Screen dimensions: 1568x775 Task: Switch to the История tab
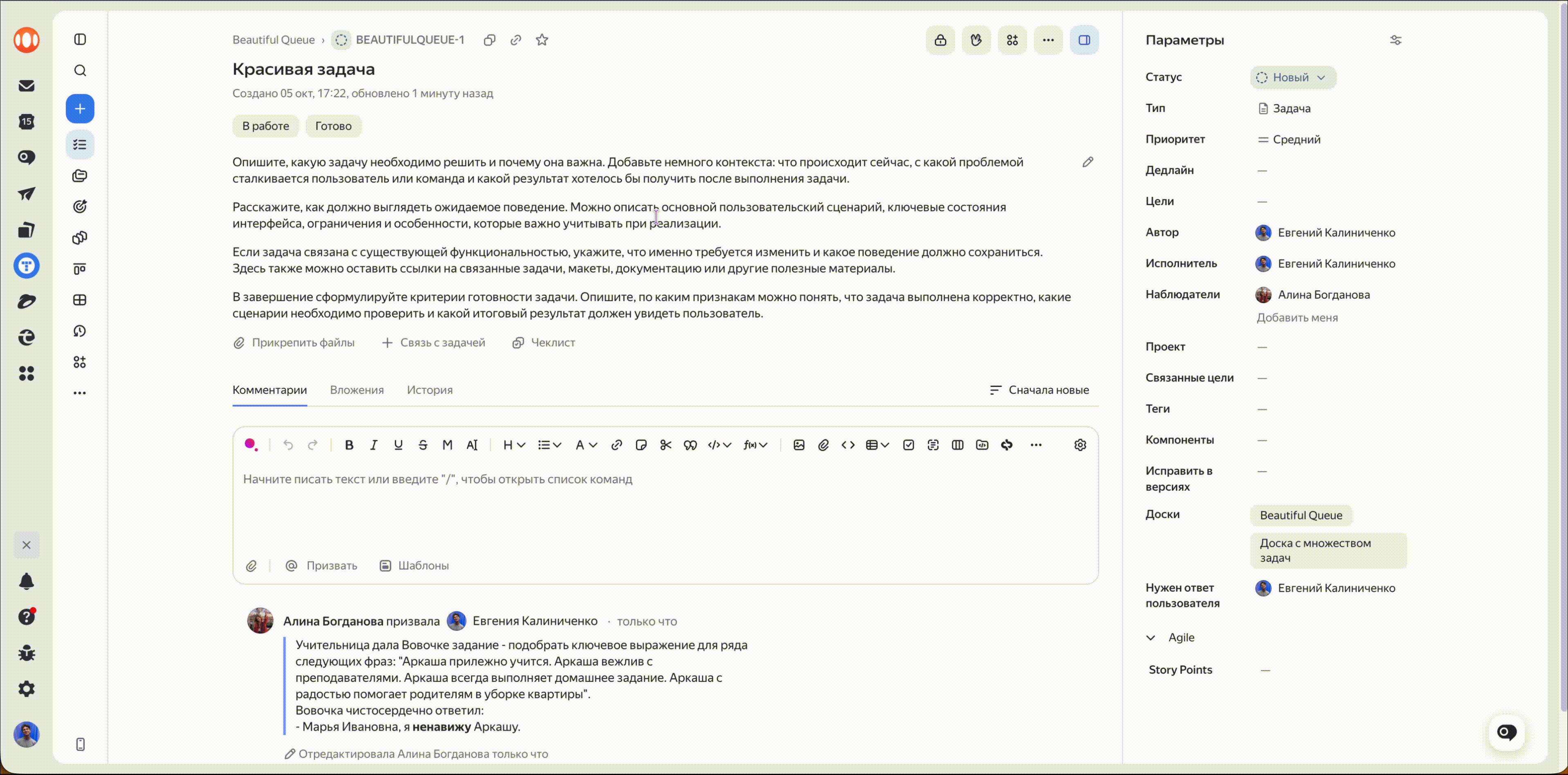[430, 390]
